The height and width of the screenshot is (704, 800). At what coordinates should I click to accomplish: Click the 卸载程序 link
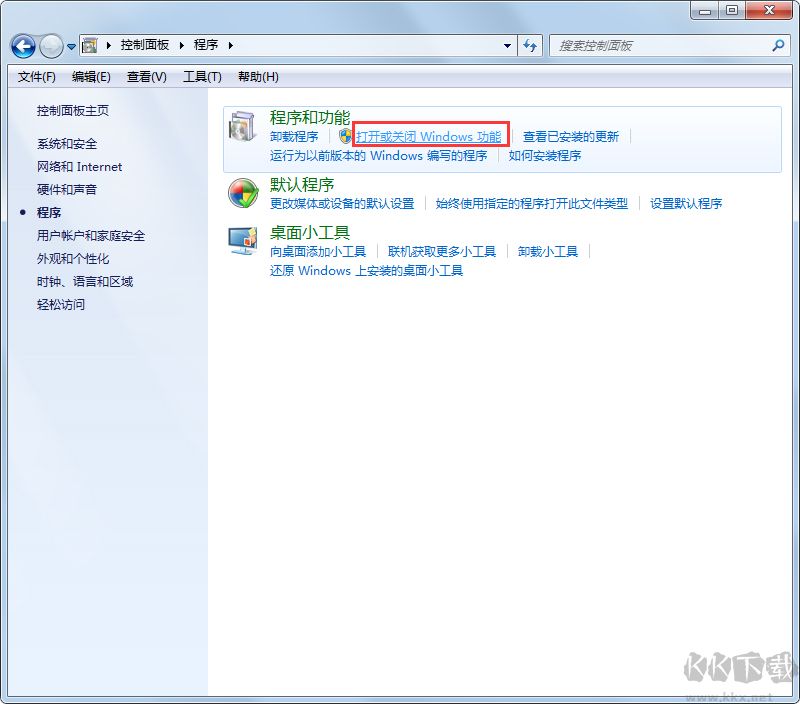292,135
